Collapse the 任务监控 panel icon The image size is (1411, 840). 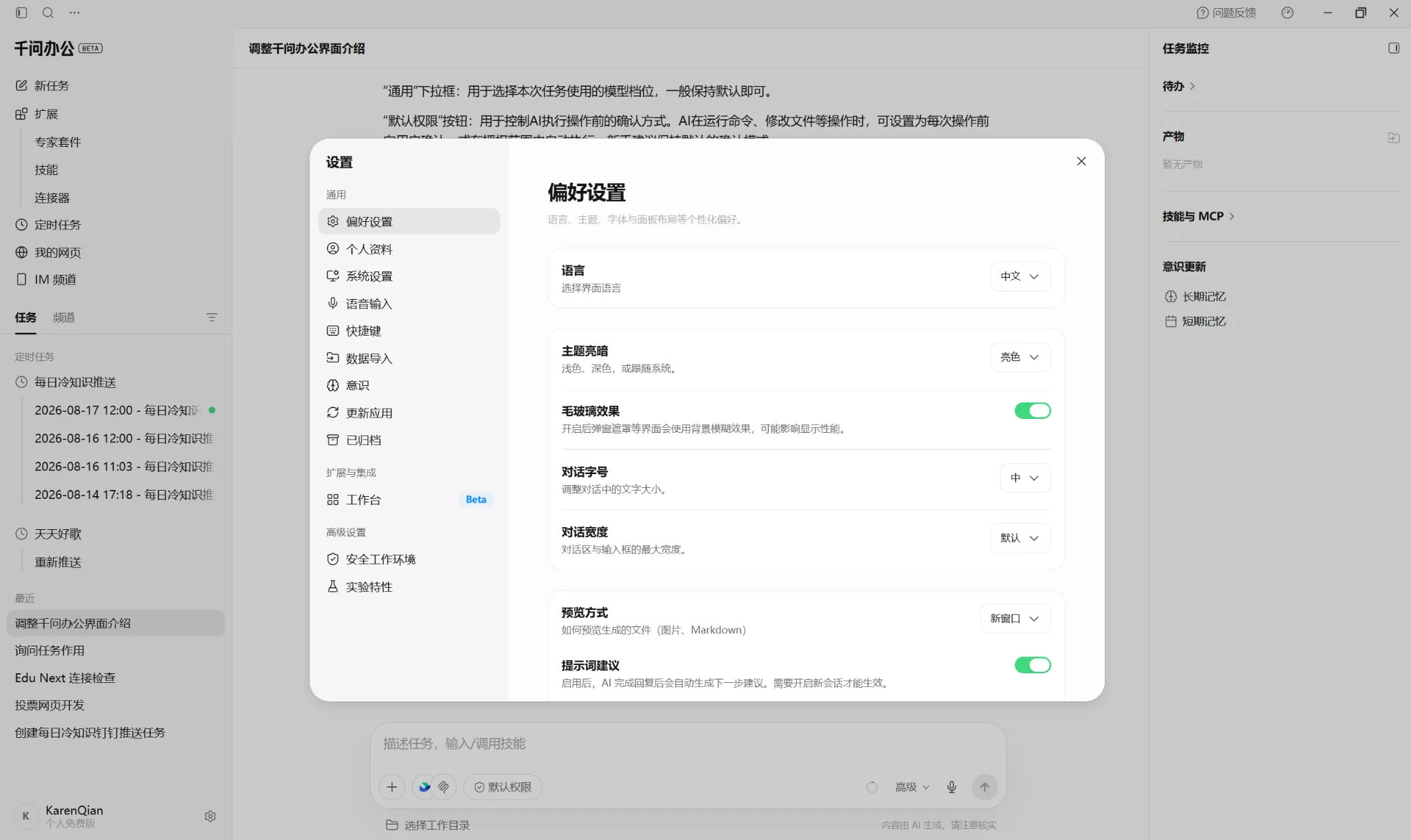[1393, 48]
